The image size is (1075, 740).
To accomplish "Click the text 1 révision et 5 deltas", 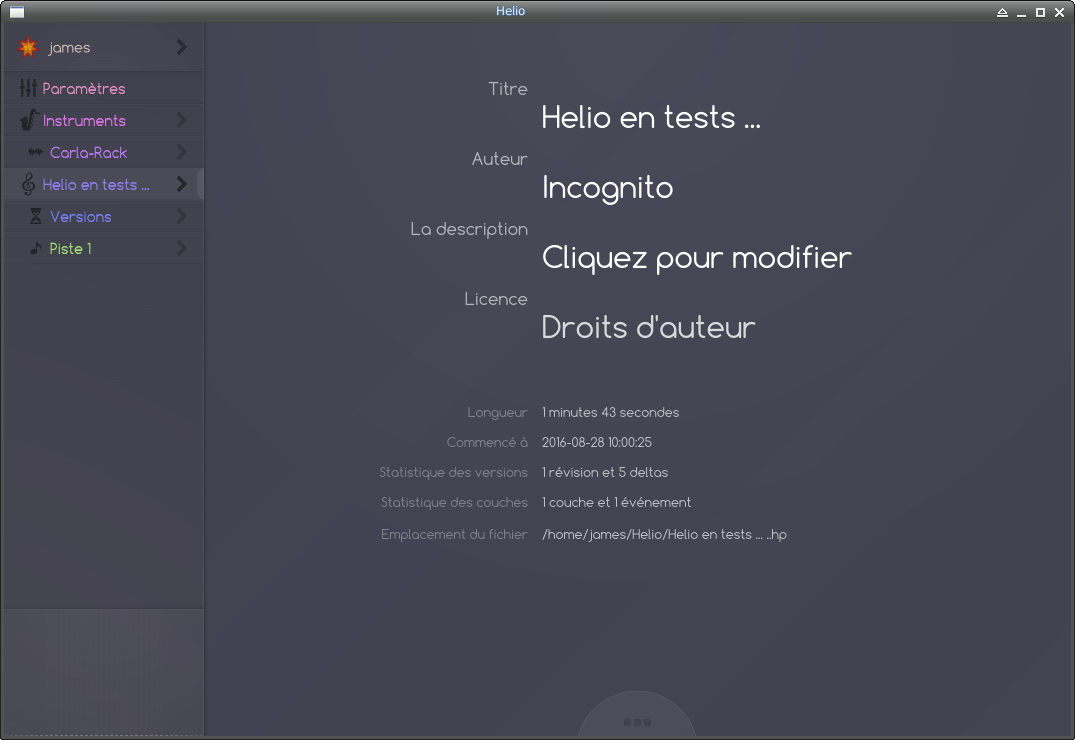I will click(x=605, y=472).
